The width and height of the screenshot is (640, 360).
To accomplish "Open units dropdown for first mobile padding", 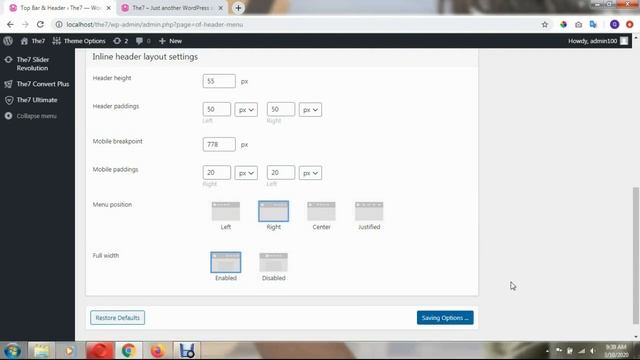I will click(246, 173).
